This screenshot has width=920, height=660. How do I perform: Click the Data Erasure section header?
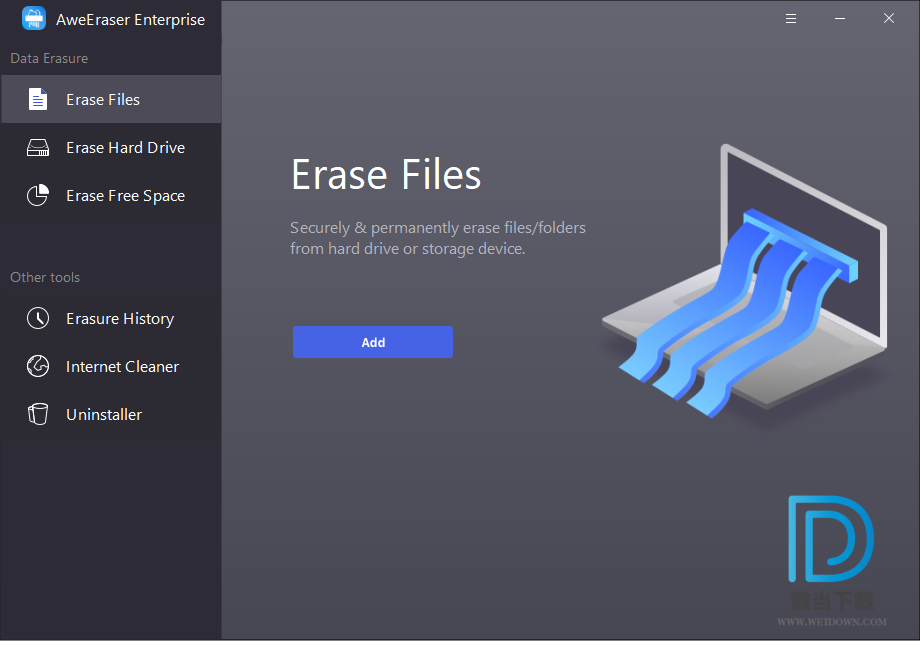tap(49, 58)
